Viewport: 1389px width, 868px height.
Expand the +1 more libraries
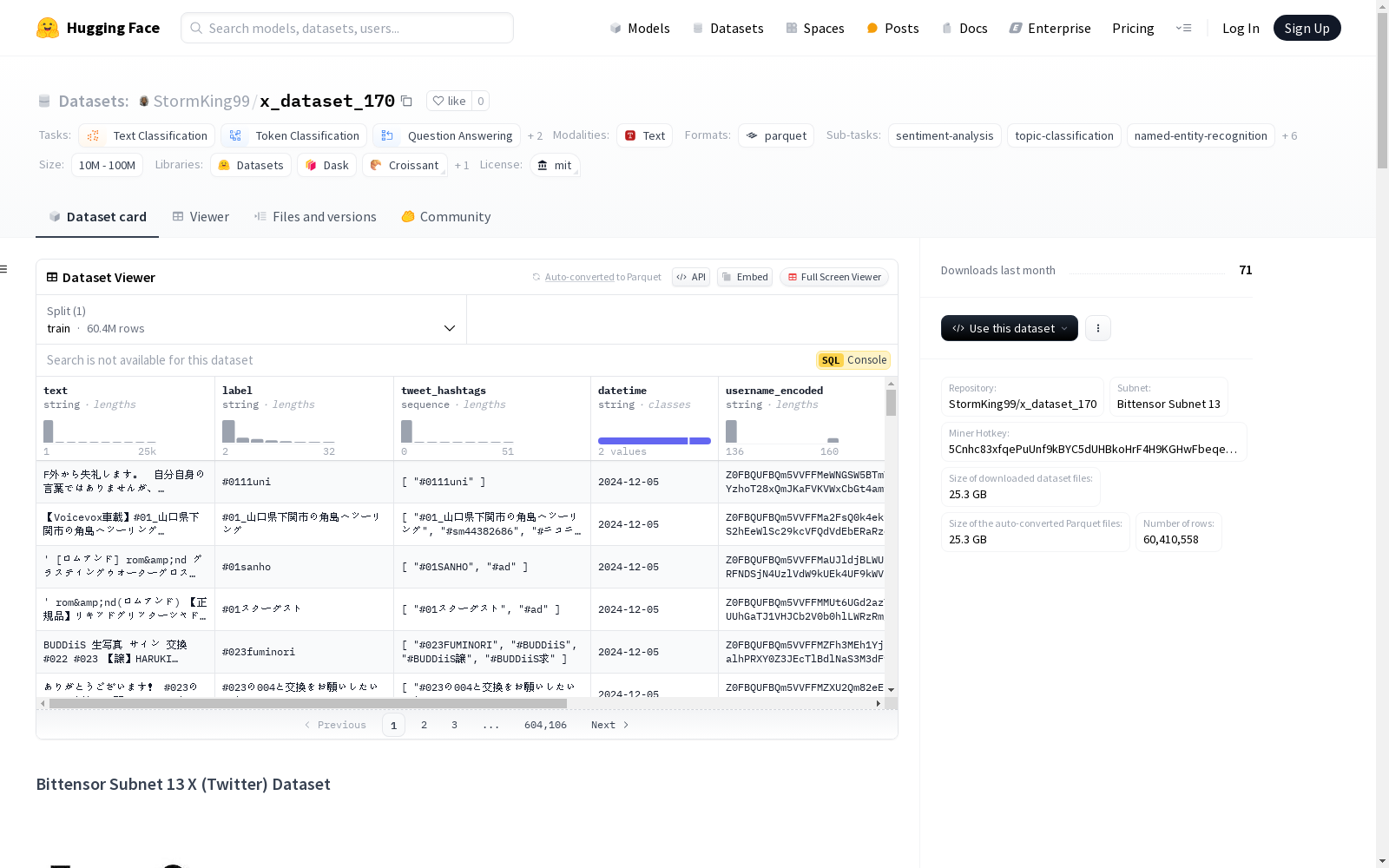462,166
